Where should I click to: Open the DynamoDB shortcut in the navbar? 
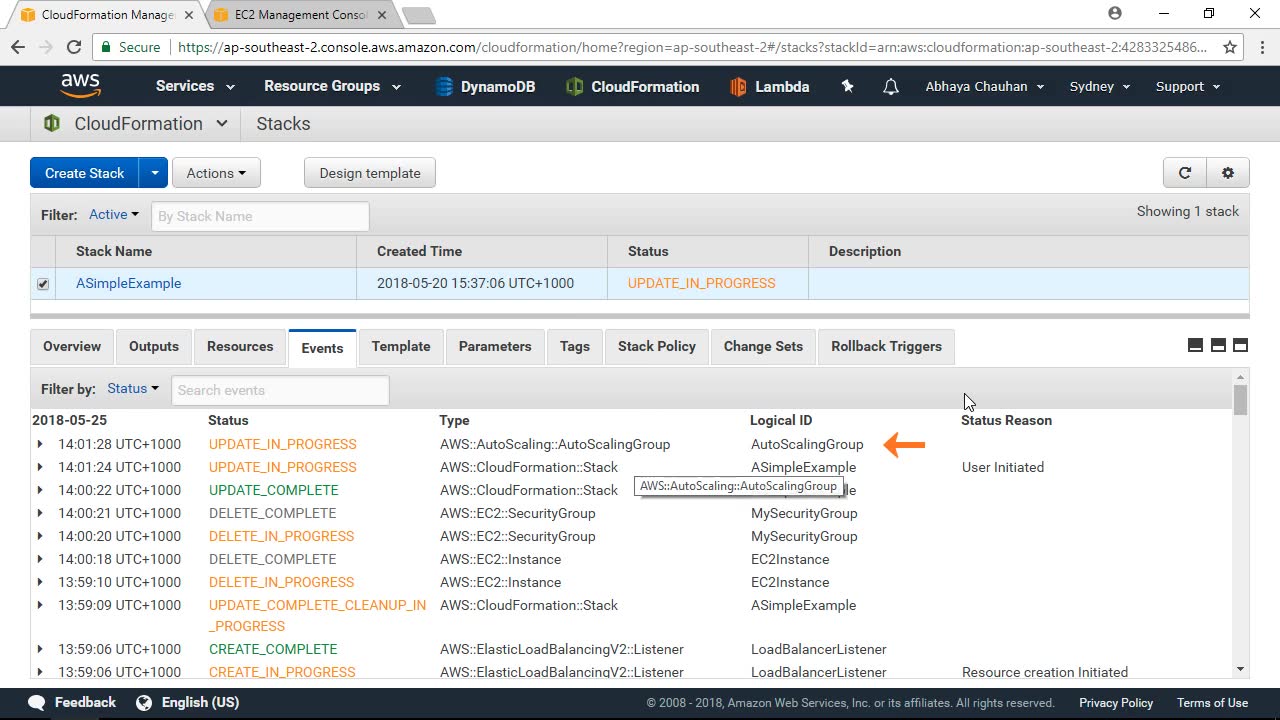point(486,87)
